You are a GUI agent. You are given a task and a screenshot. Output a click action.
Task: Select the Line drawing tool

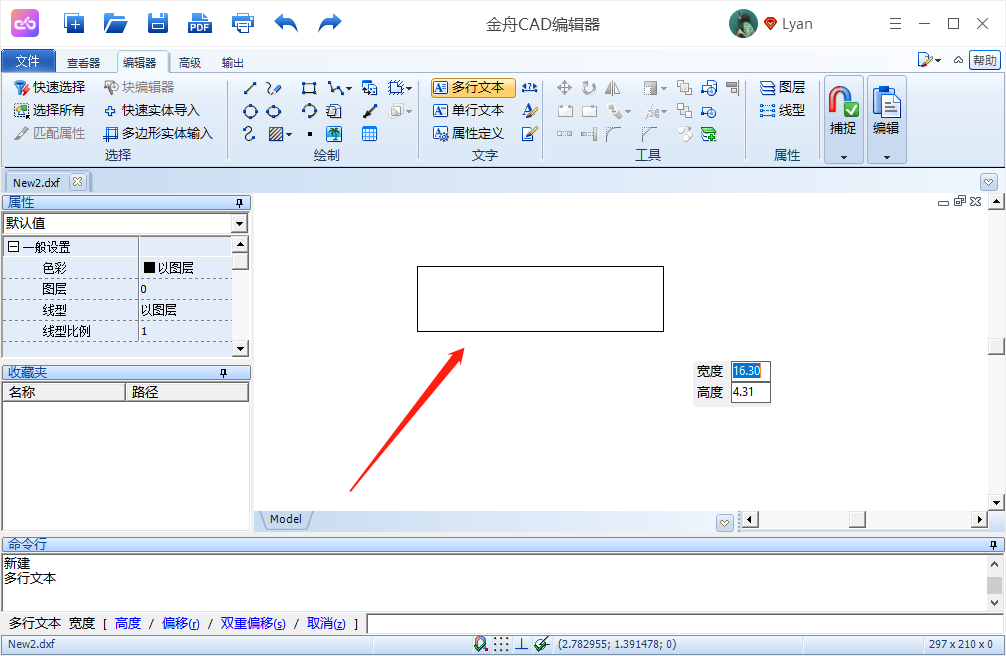click(x=250, y=88)
